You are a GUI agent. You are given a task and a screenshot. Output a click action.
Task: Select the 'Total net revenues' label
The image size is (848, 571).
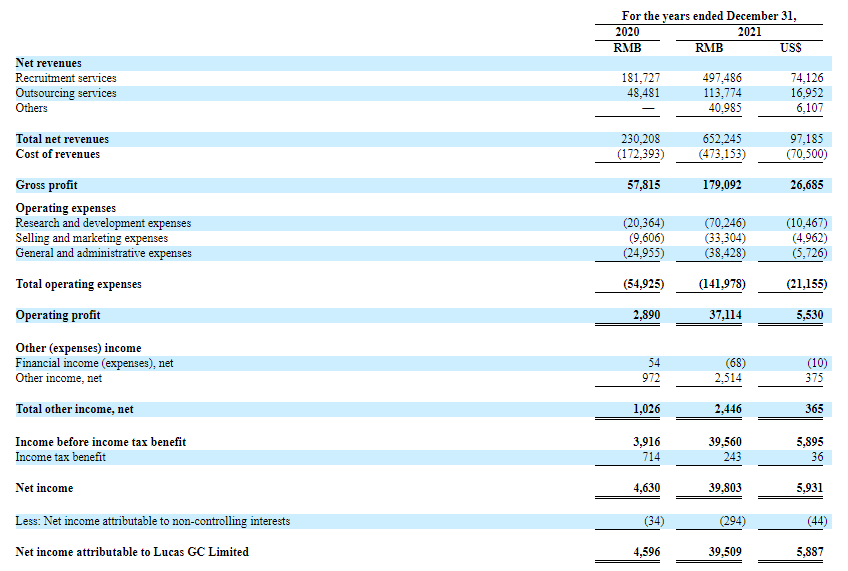pos(62,140)
